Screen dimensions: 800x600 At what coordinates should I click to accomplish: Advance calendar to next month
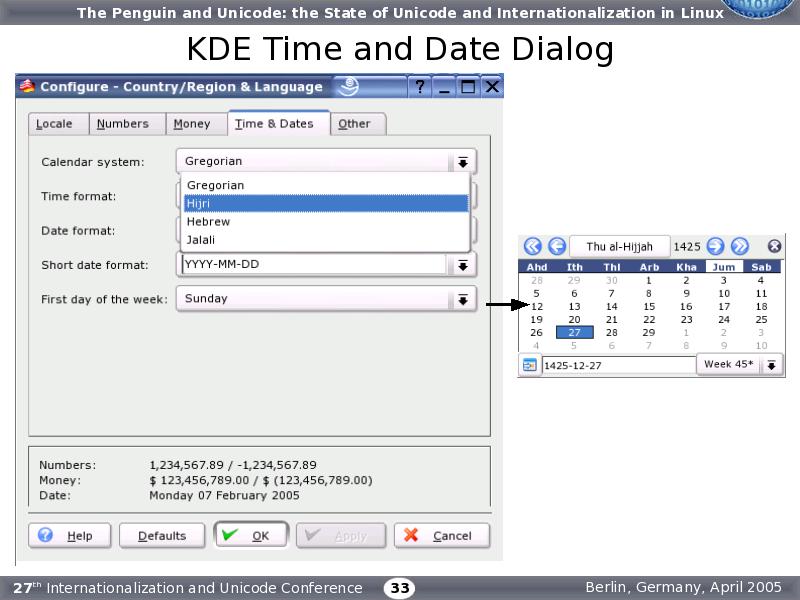[x=715, y=246]
